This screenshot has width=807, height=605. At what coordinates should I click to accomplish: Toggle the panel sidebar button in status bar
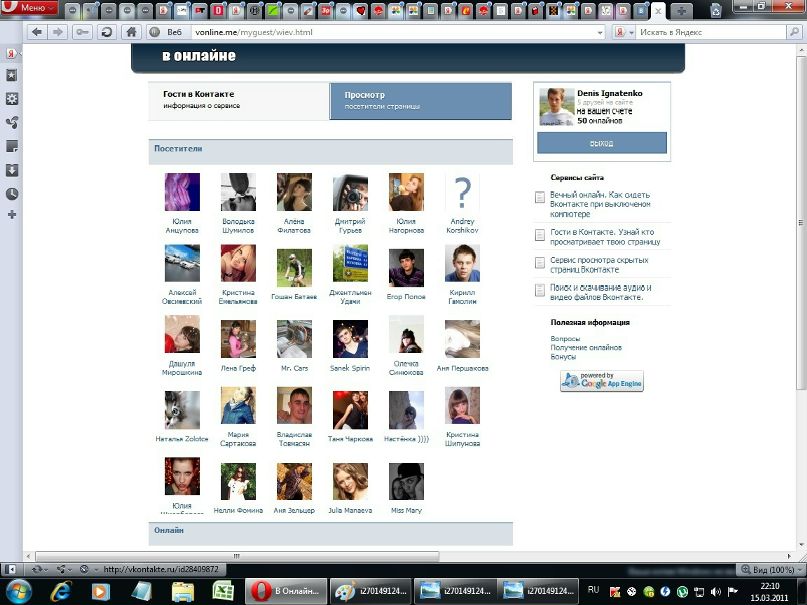(10, 570)
